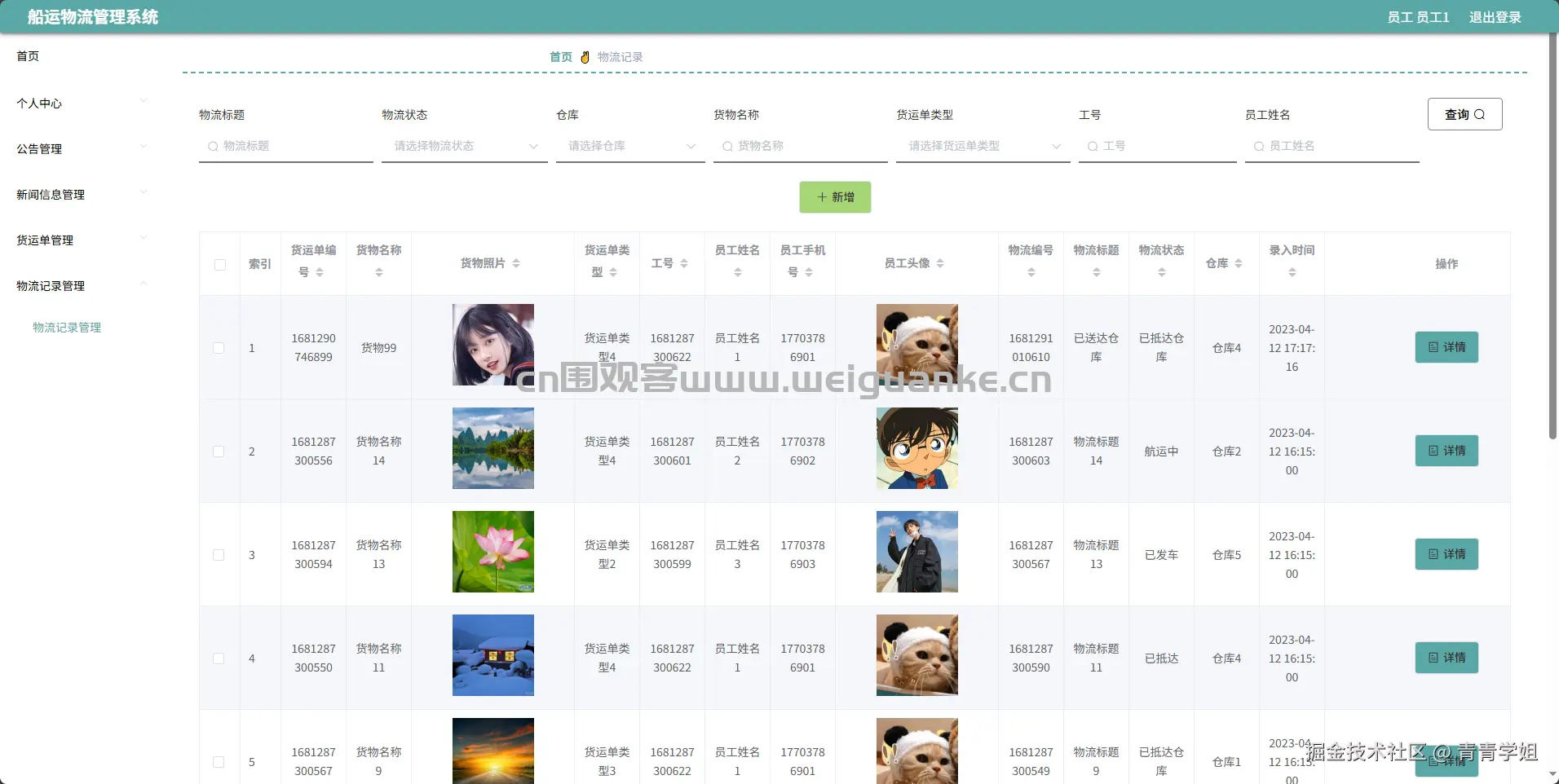Select checkbox for row 2 货物名称14
The height and width of the screenshot is (784, 1559).
coord(219,451)
